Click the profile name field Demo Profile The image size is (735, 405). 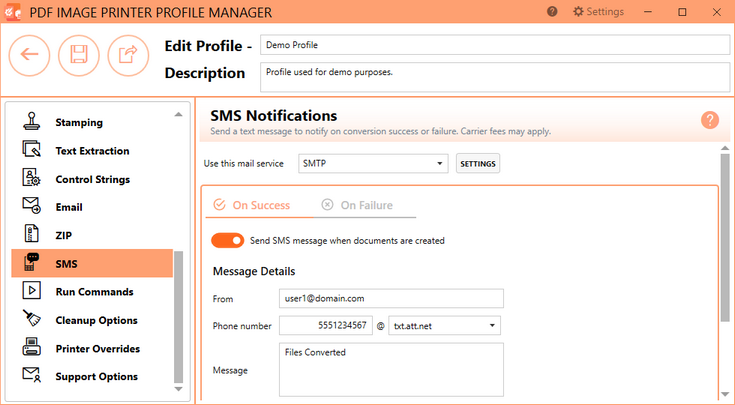click(x=495, y=45)
